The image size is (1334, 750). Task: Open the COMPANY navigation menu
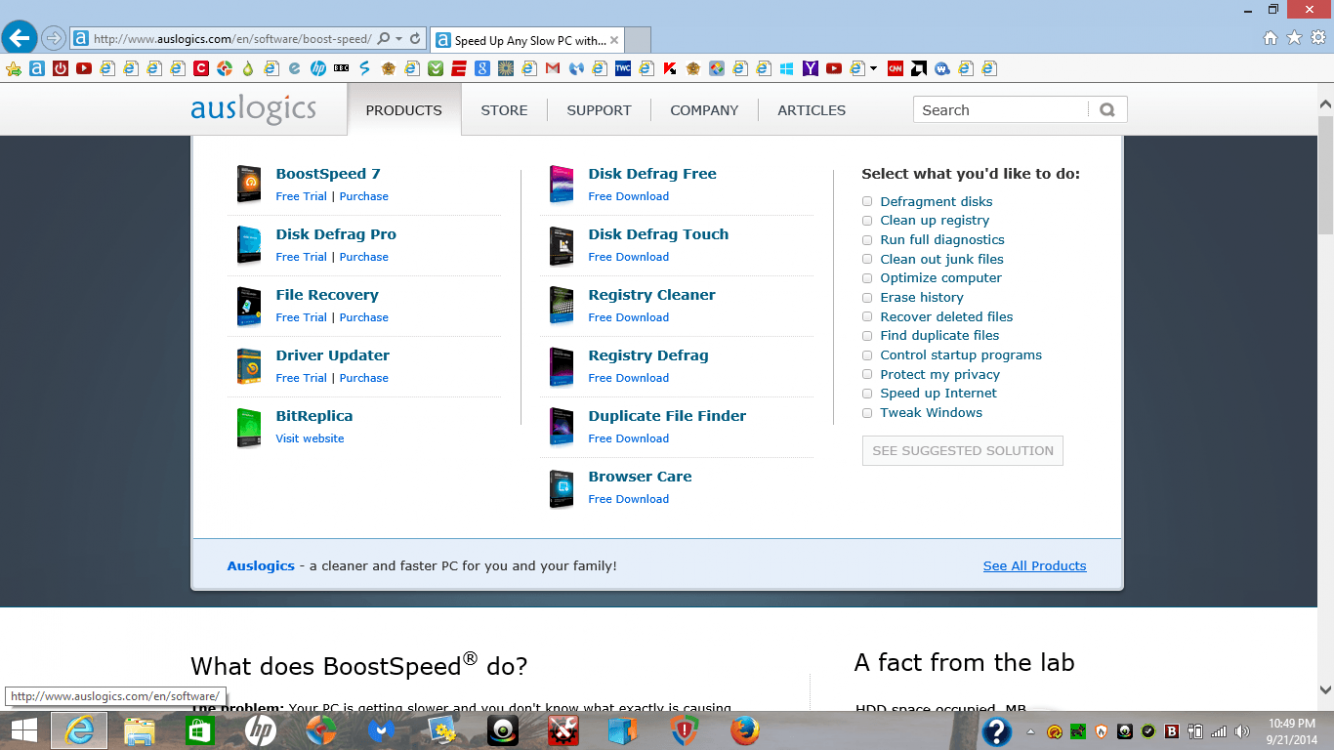point(704,110)
